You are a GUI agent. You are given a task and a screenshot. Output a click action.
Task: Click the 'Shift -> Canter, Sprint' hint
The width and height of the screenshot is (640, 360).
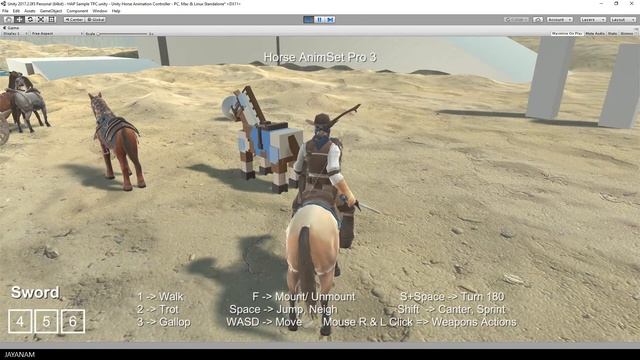[x=451, y=309]
